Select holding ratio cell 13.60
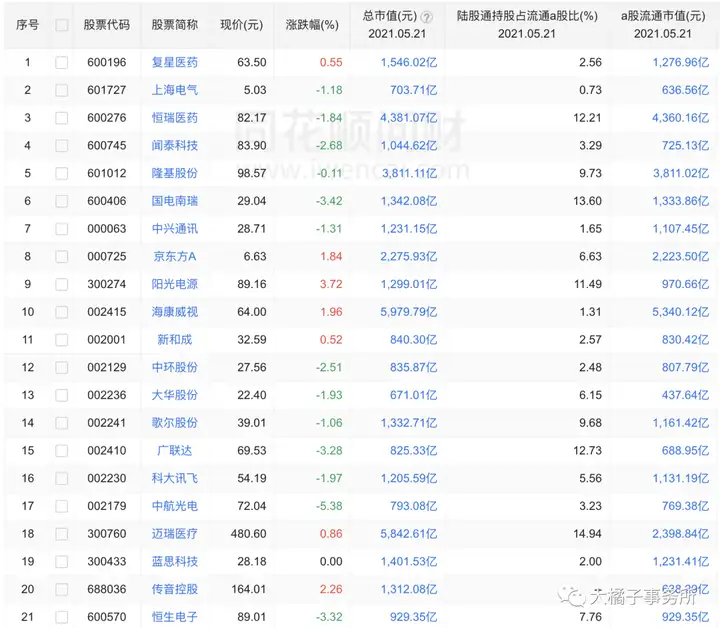This screenshot has width=720, height=628. [x=587, y=201]
